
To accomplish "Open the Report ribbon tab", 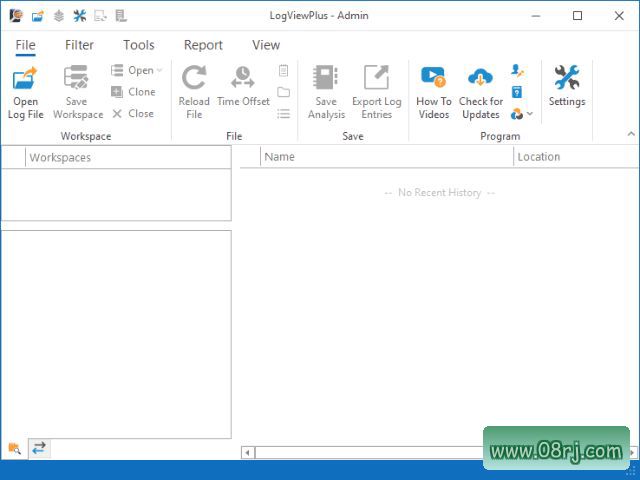I will tap(203, 45).
